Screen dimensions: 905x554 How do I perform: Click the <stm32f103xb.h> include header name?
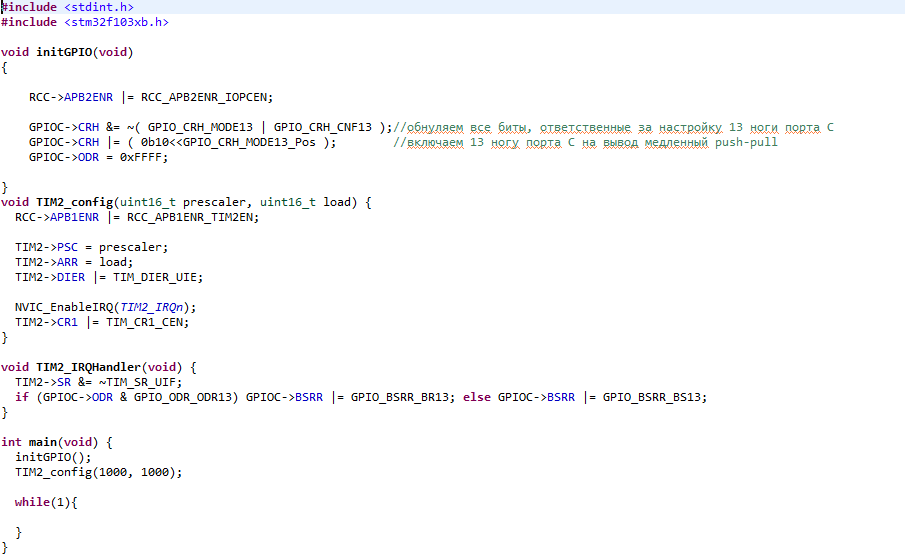pos(117,22)
